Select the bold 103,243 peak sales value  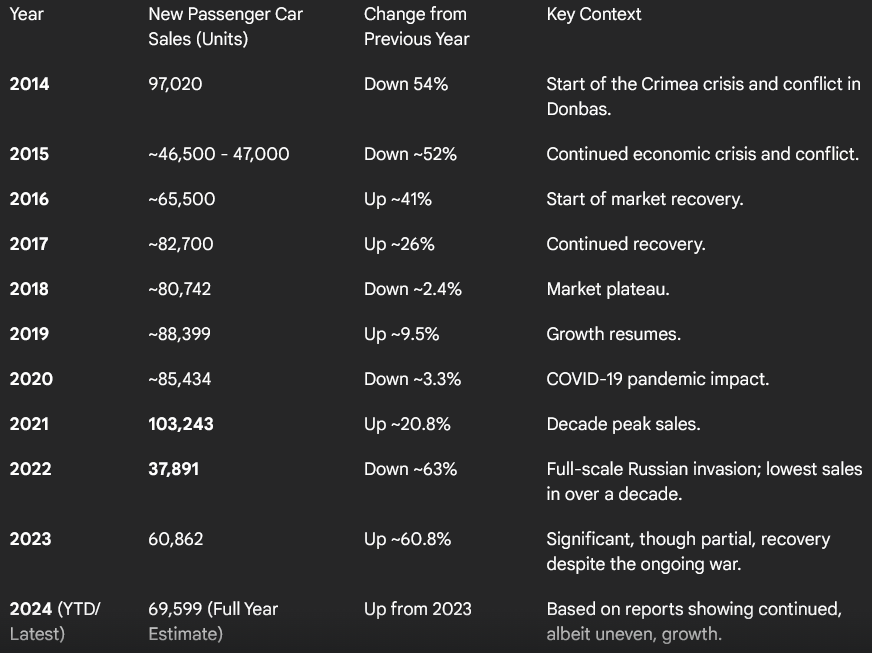tap(181, 424)
